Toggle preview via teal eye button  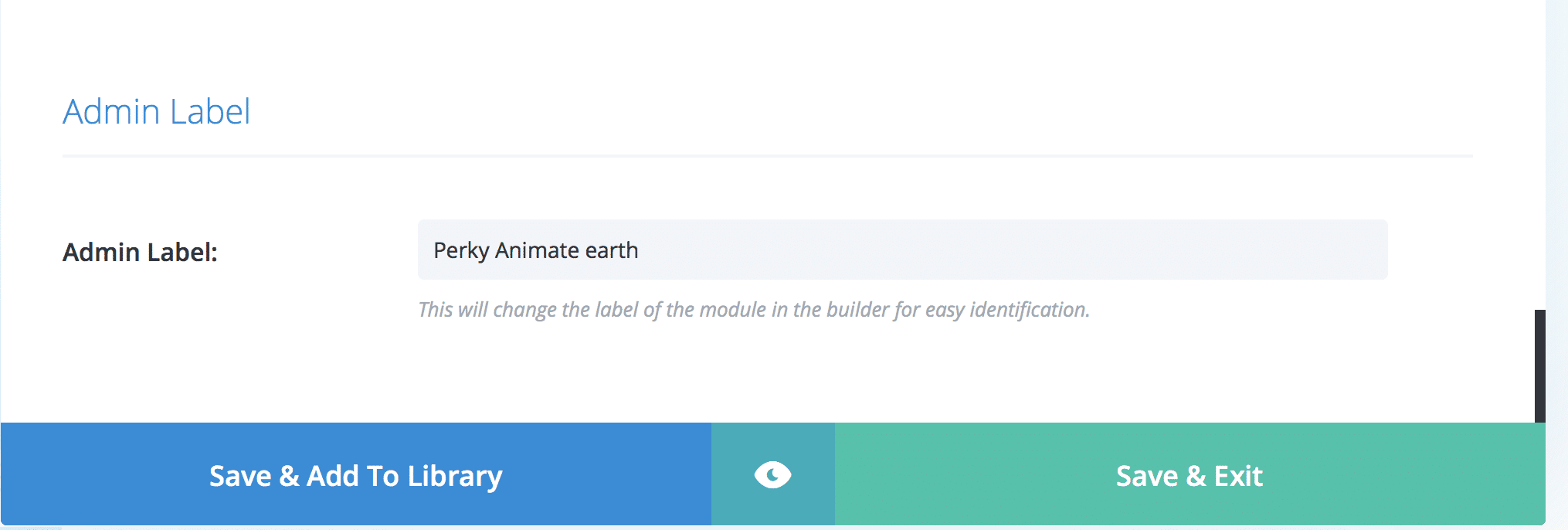[x=772, y=474]
